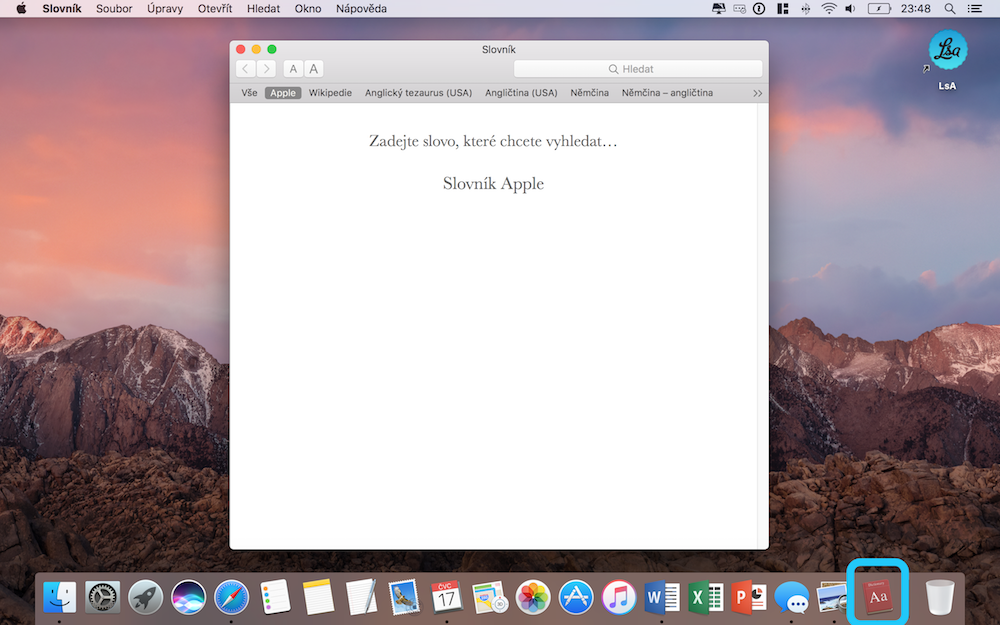1000x625 pixels.
Task: Open the Wi-Fi status menu
Action: 828,9
